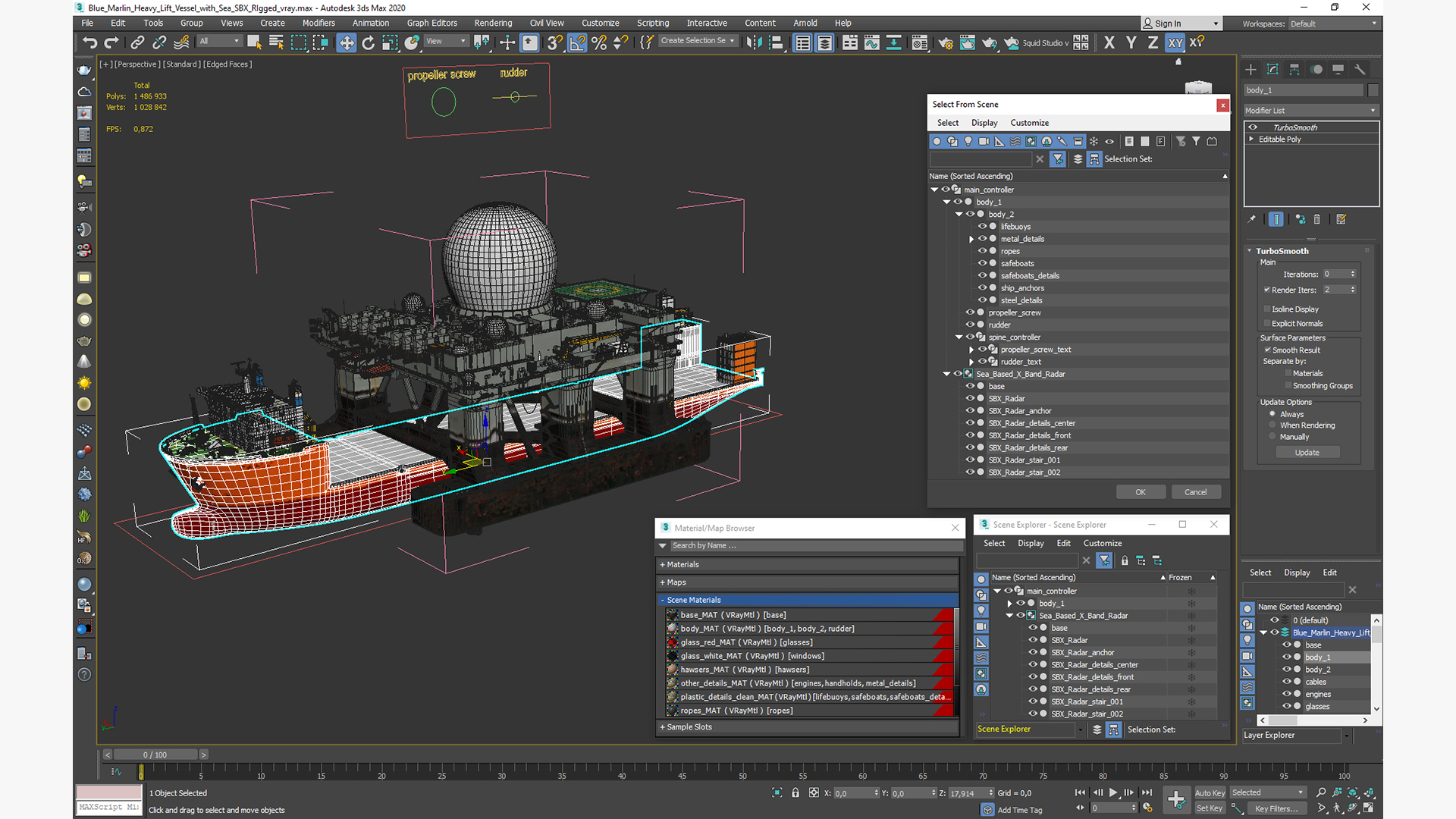This screenshot has height=819, width=1456.
Task: Open Display menu in Scene Explorer window
Action: [x=1031, y=543]
